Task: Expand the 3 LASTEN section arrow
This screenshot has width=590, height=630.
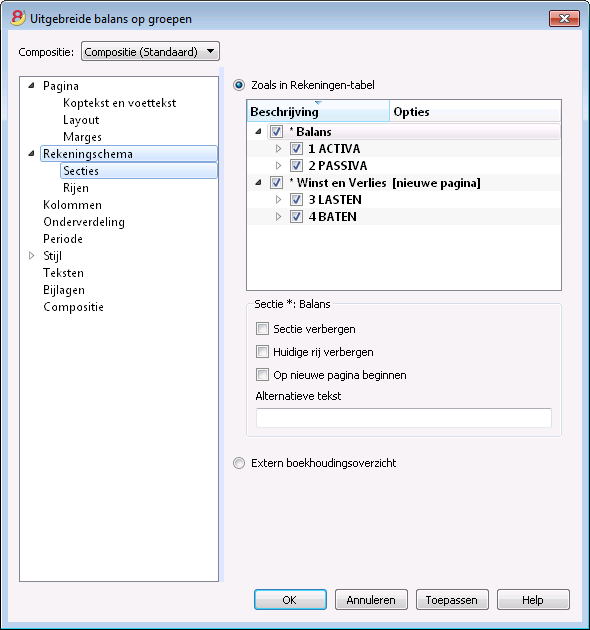Action: pos(278,200)
